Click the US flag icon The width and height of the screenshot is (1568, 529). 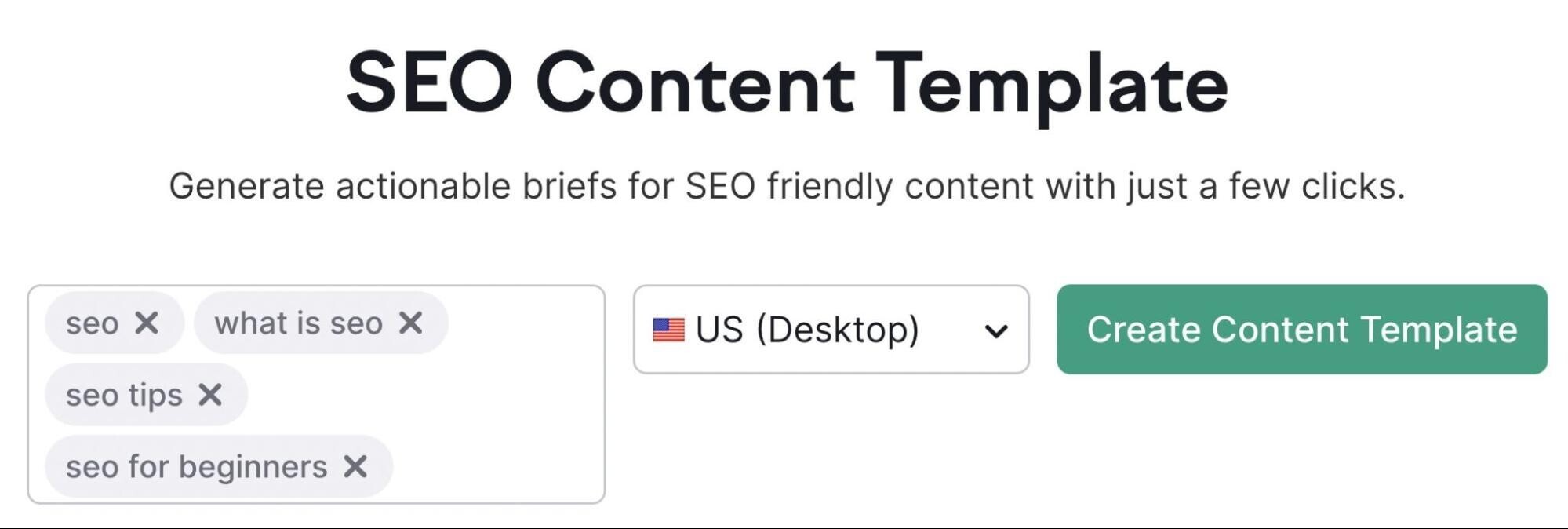(x=668, y=330)
